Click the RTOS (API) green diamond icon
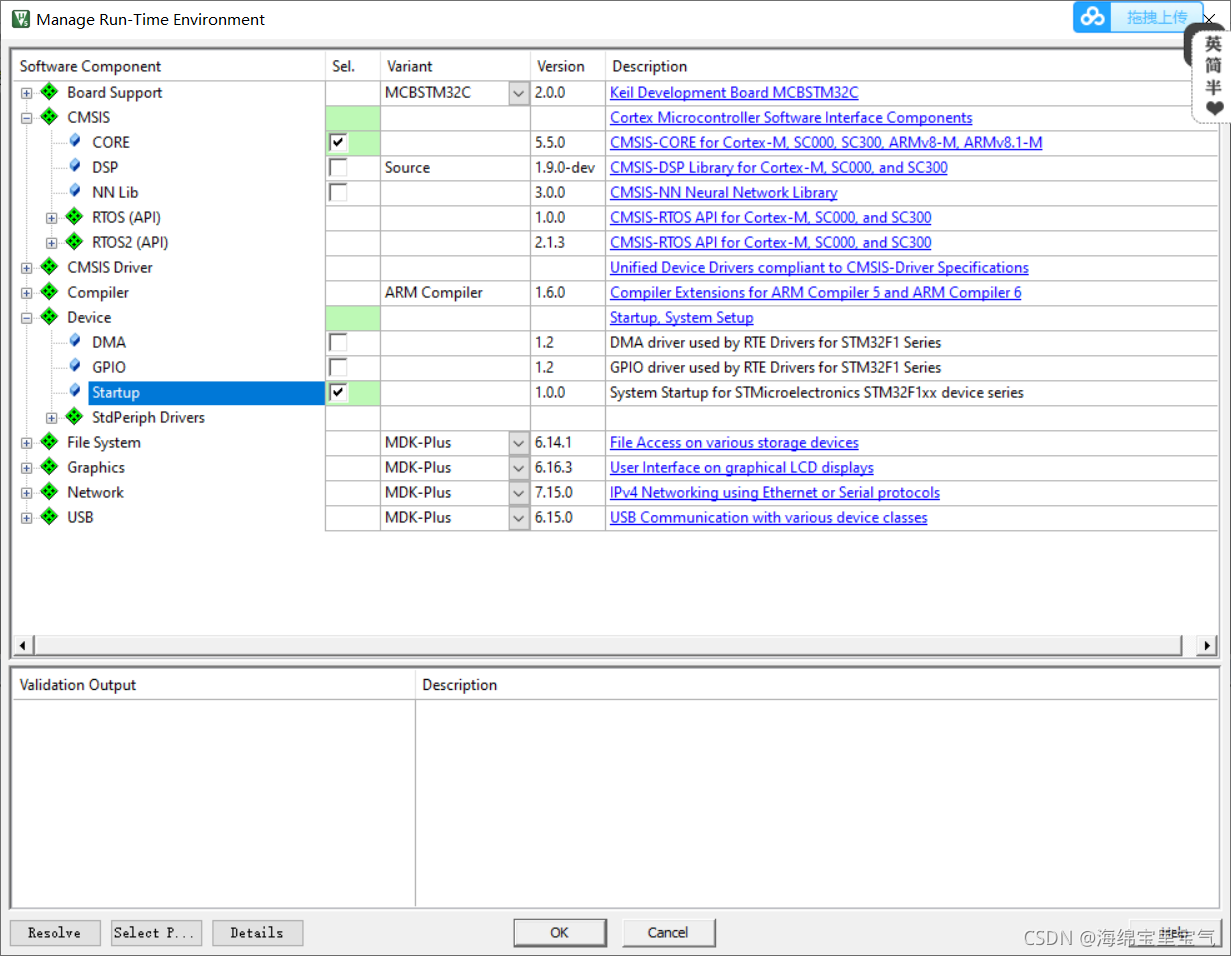The height and width of the screenshot is (956, 1231). [x=74, y=217]
